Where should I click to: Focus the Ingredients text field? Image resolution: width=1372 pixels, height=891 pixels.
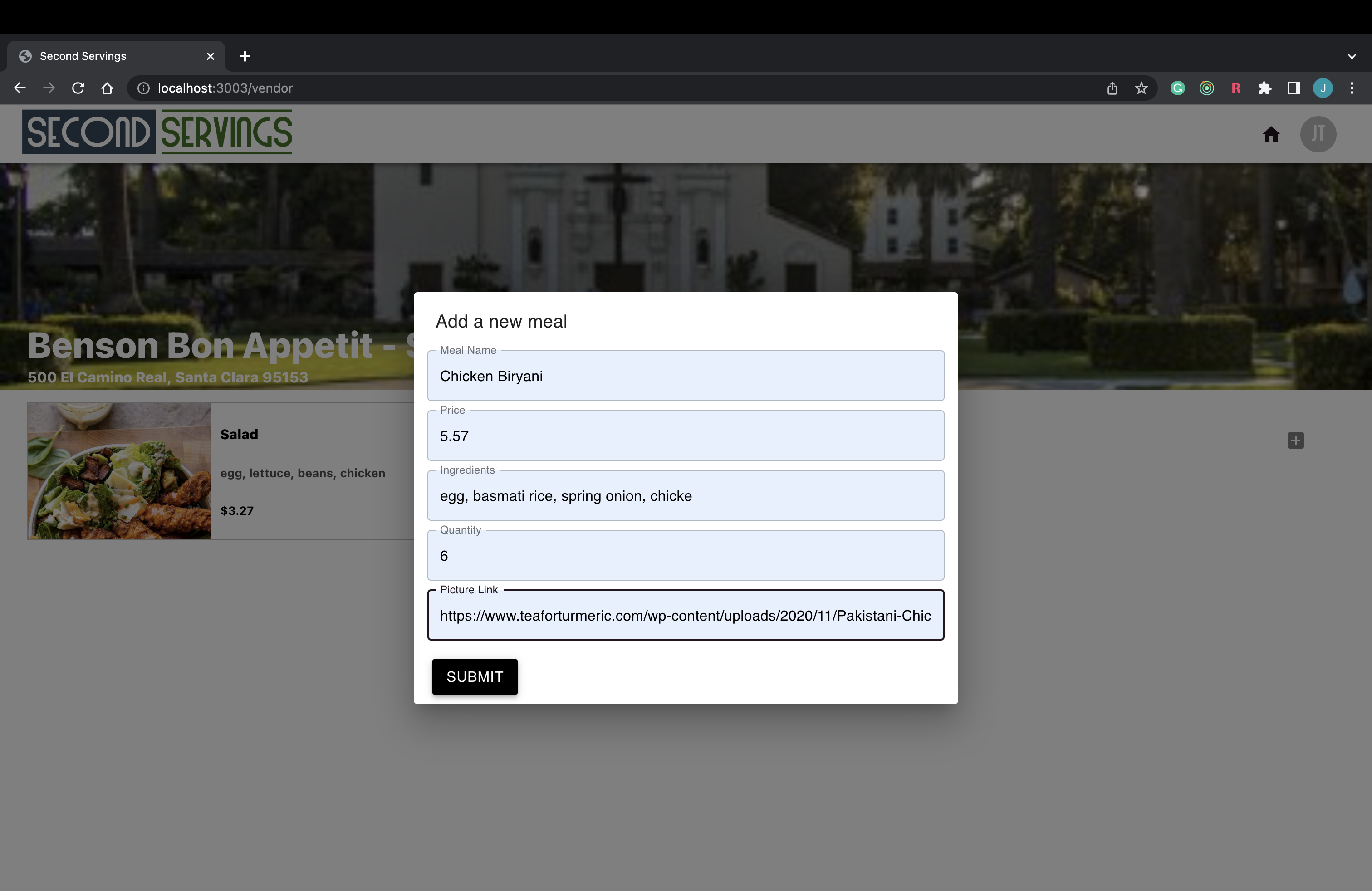point(685,496)
